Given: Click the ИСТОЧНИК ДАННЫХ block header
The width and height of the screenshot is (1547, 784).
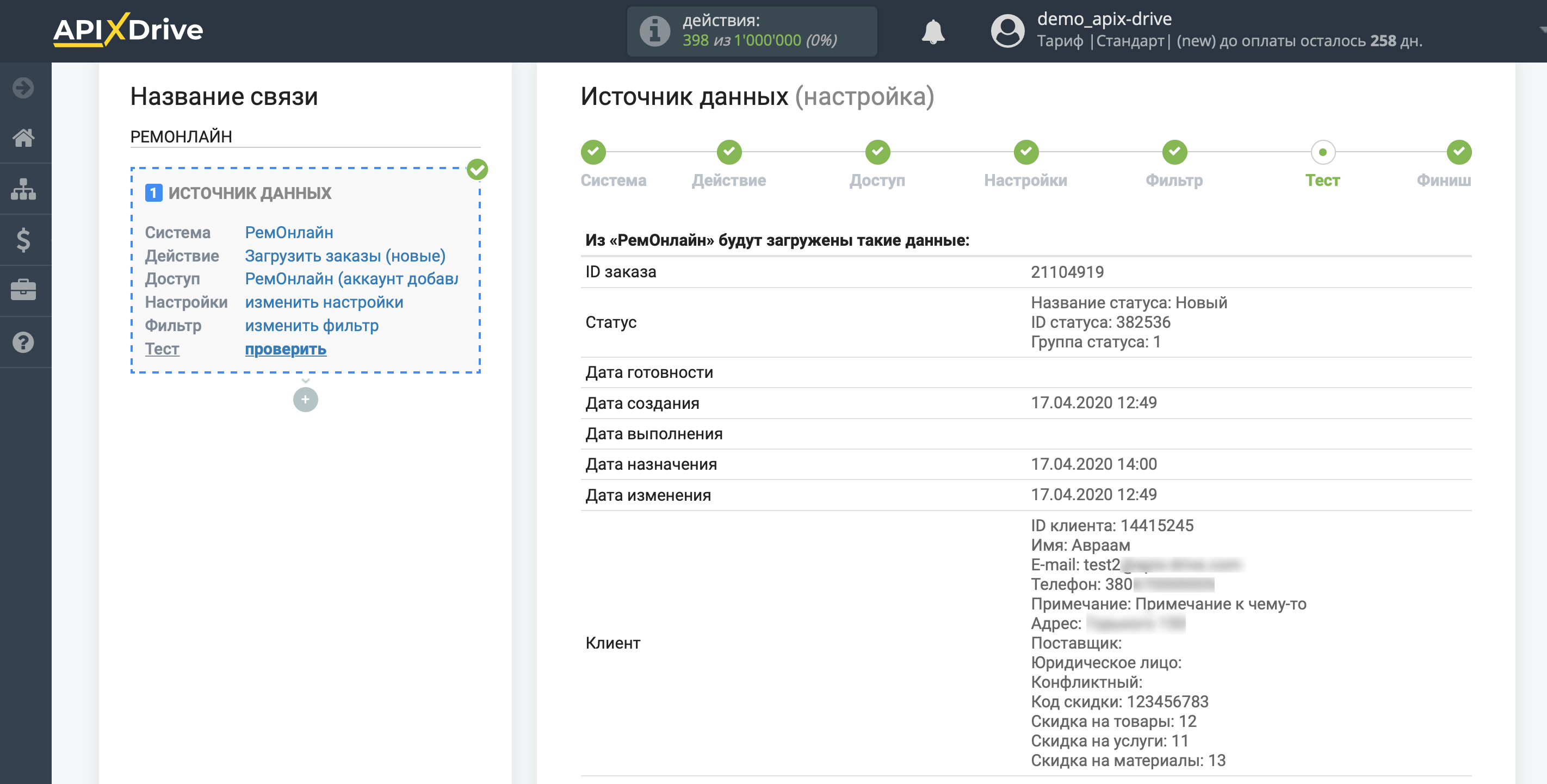Looking at the screenshot, I should [250, 192].
